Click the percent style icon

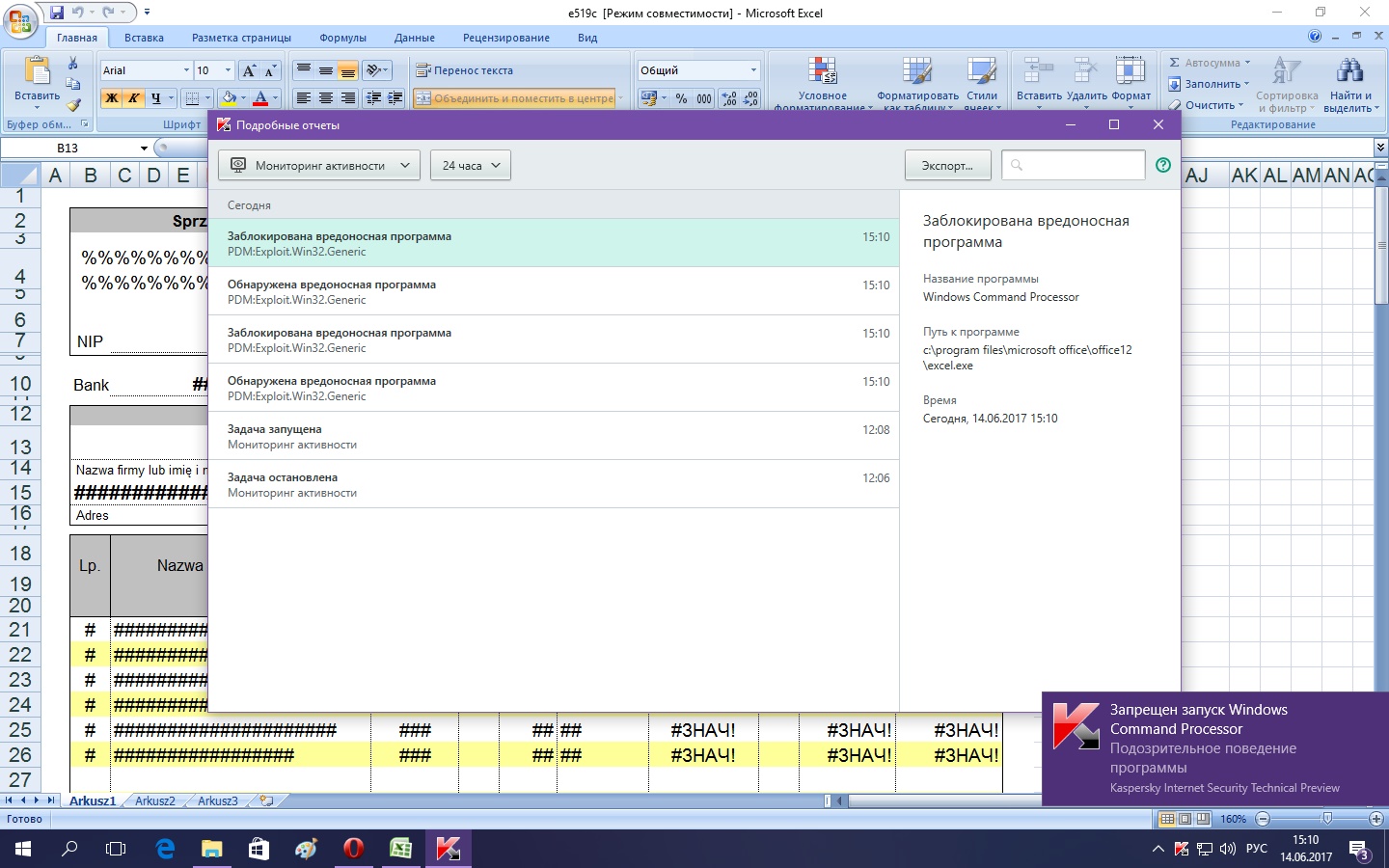point(682,98)
